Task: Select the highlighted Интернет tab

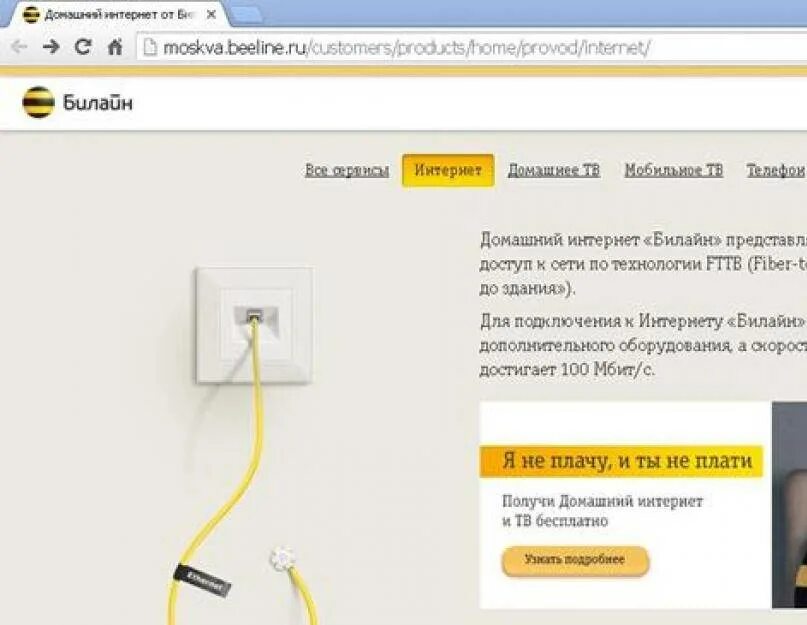Action: [448, 170]
